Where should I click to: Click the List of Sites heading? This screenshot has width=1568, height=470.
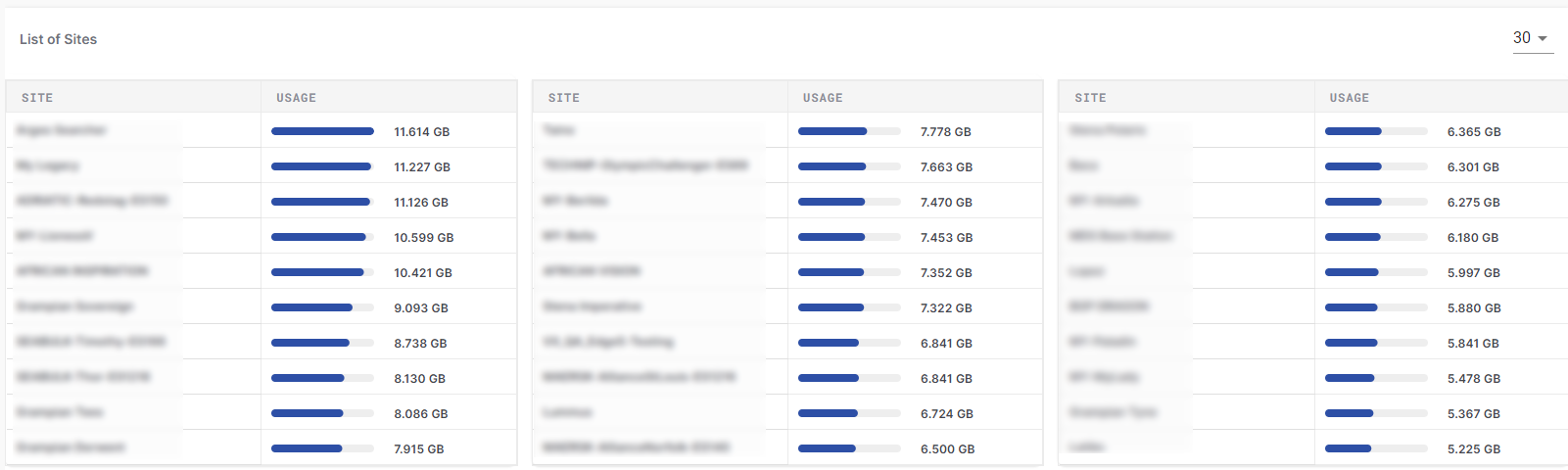[x=59, y=39]
